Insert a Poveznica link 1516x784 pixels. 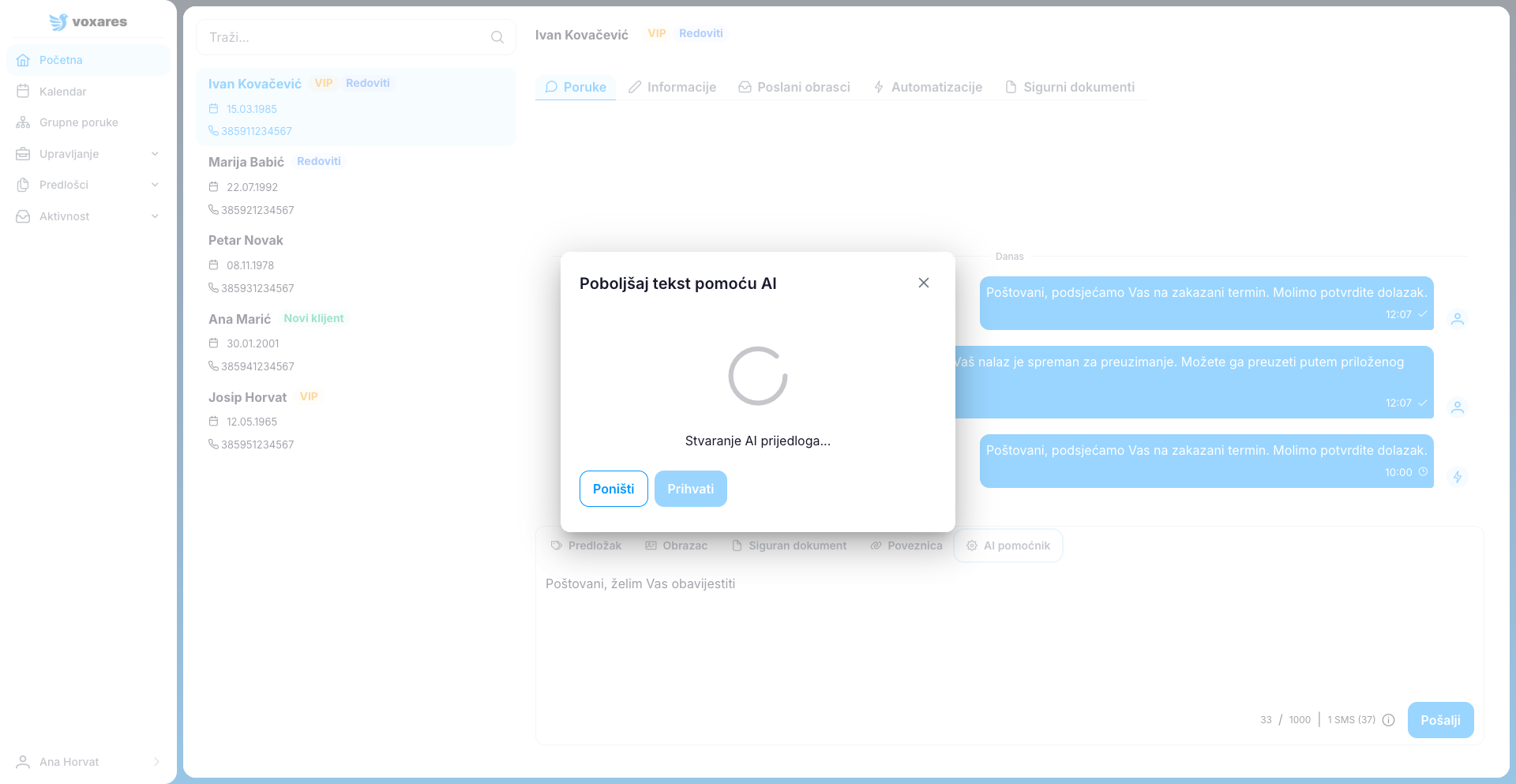[x=906, y=546]
